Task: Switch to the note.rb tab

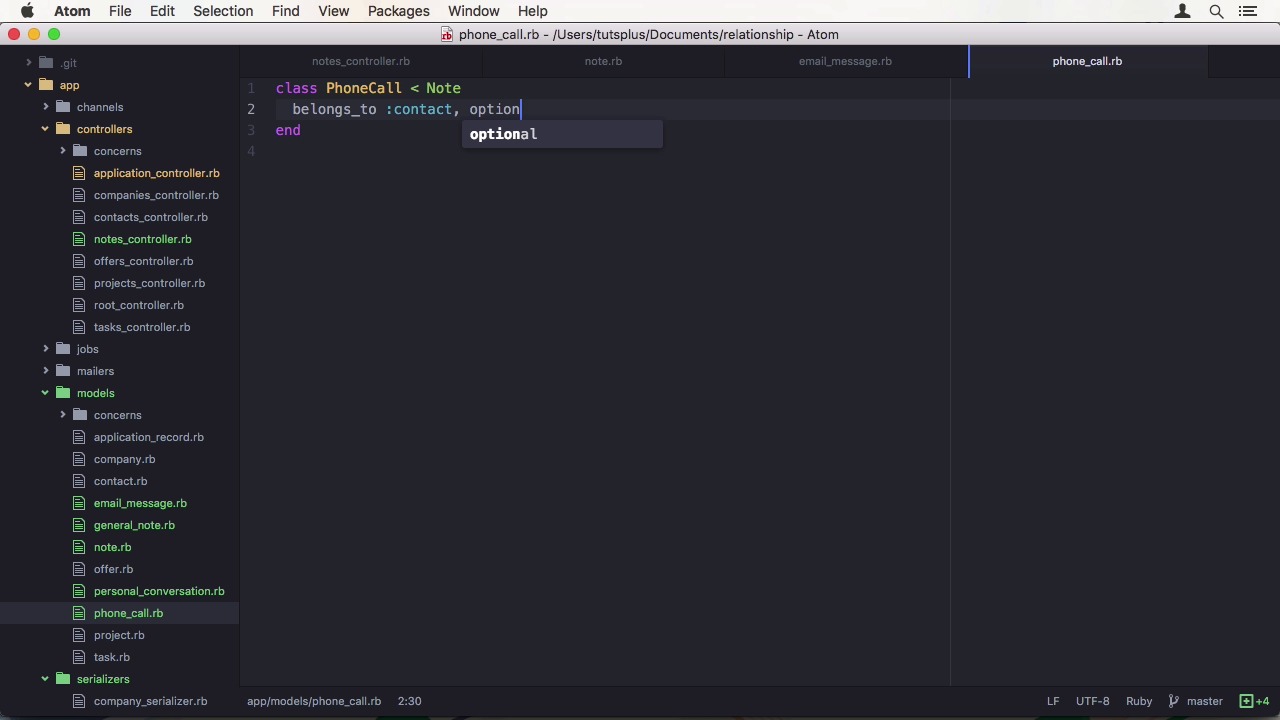Action: pyautogui.click(x=603, y=61)
